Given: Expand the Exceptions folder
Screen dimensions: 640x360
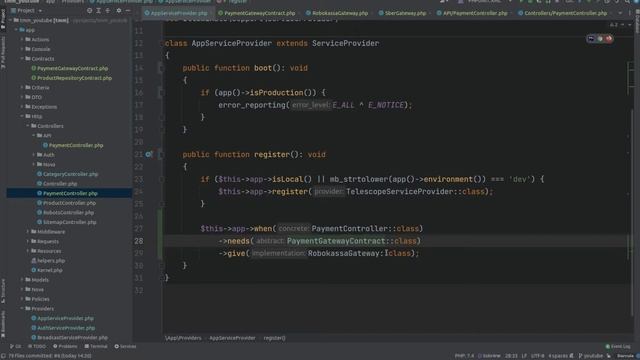Looking at the screenshot, I should [x=22, y=107].
